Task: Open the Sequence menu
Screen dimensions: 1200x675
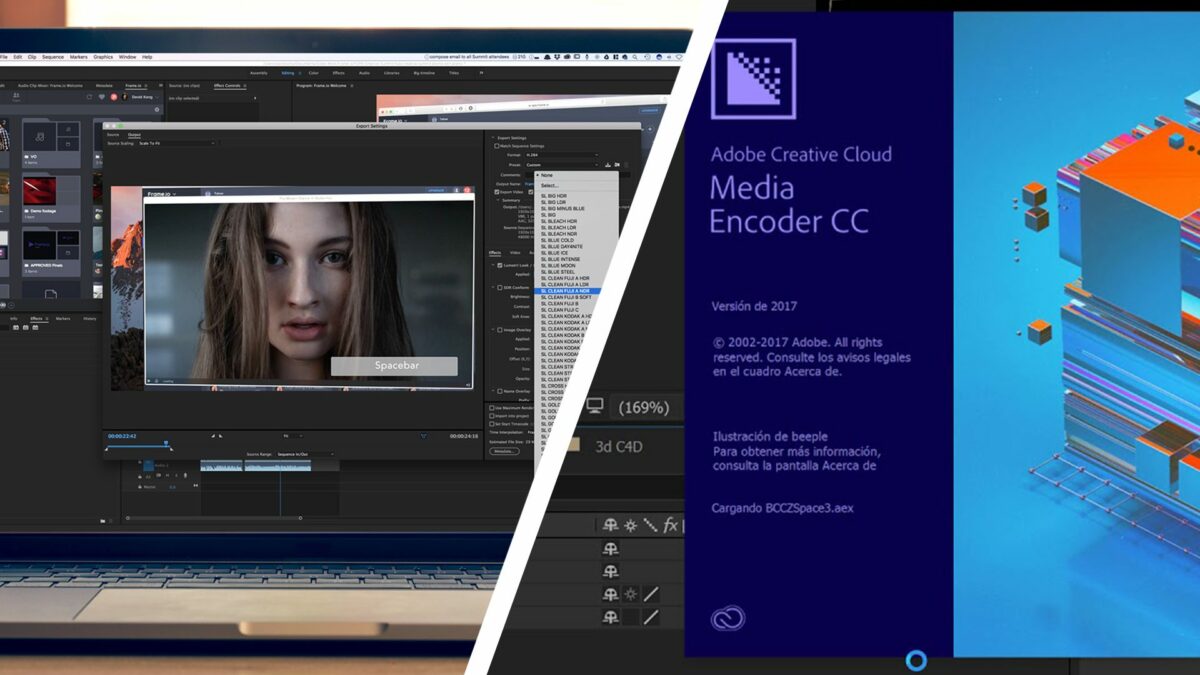Action: (53, 57)
